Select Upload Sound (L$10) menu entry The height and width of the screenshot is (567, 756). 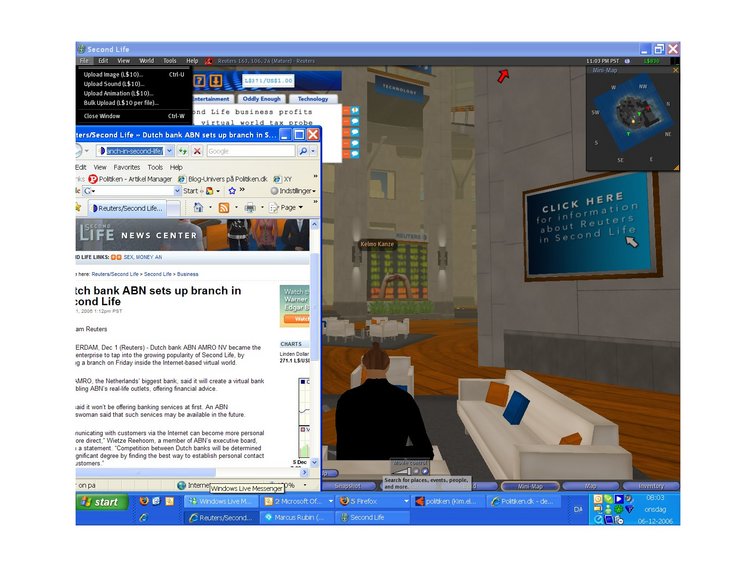(x=134, y=84)
